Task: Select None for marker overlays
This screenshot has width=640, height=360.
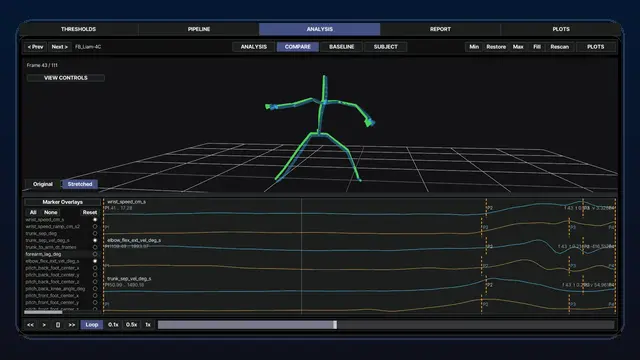Action: [x=51, y=212]
